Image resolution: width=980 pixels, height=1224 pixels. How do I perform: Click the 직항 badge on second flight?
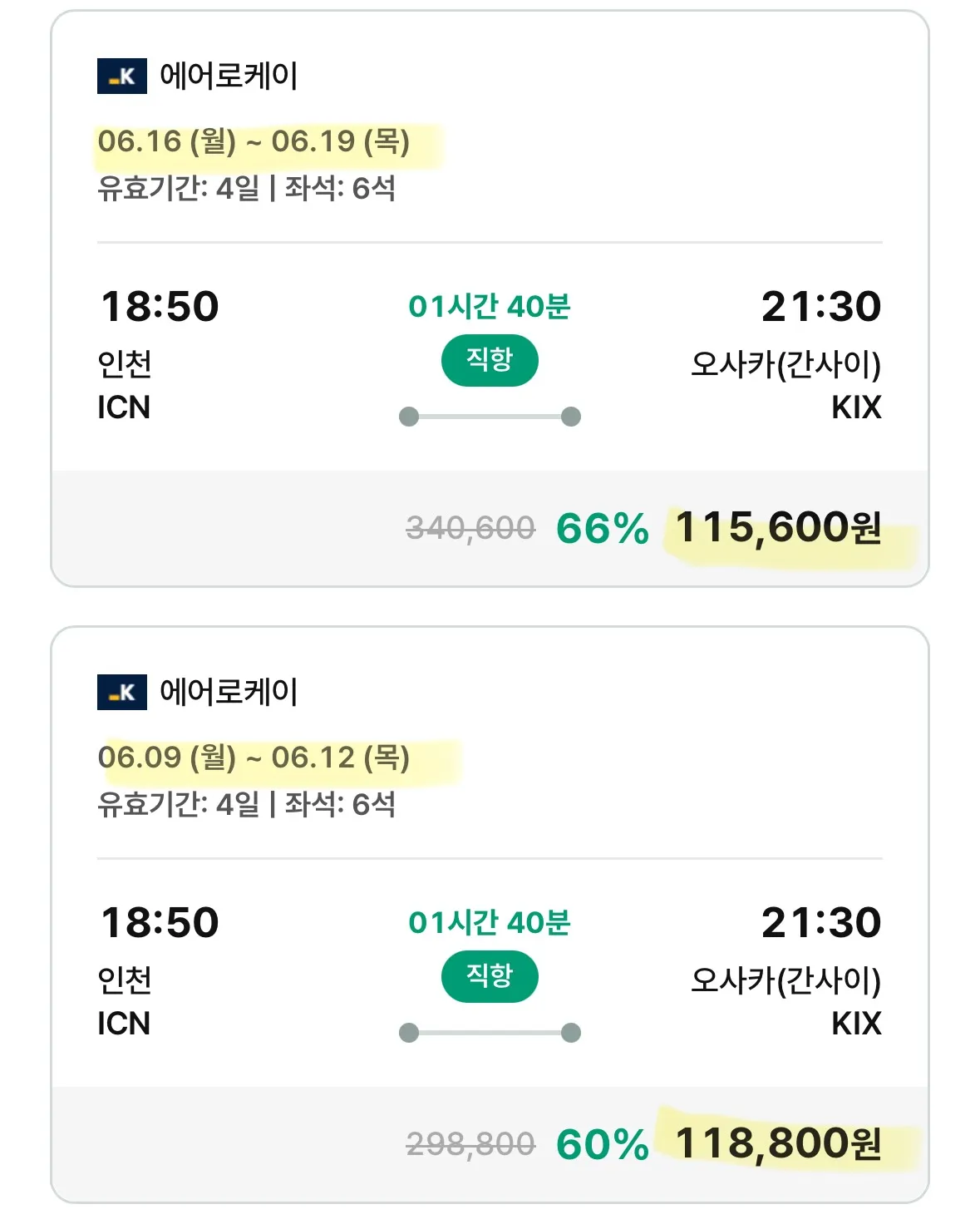pos(490,976)
